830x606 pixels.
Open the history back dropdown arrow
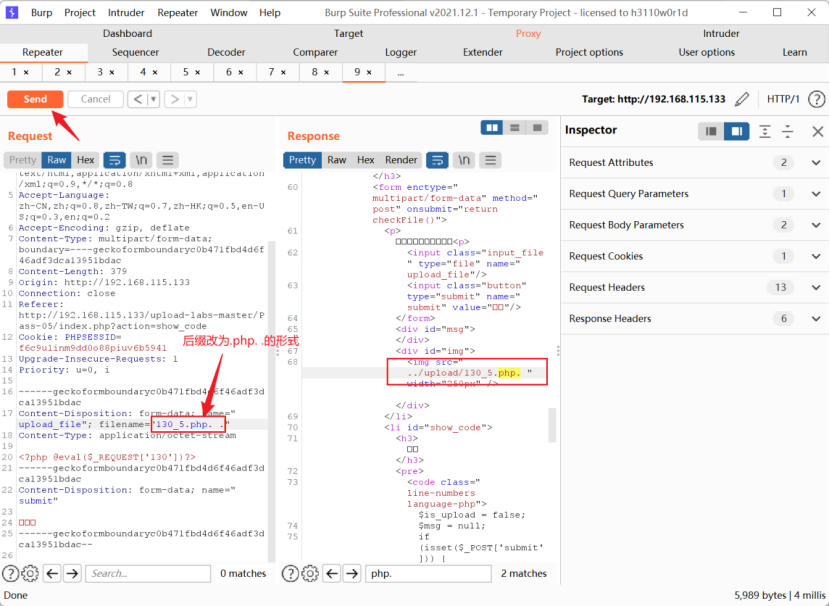[154, 99]
